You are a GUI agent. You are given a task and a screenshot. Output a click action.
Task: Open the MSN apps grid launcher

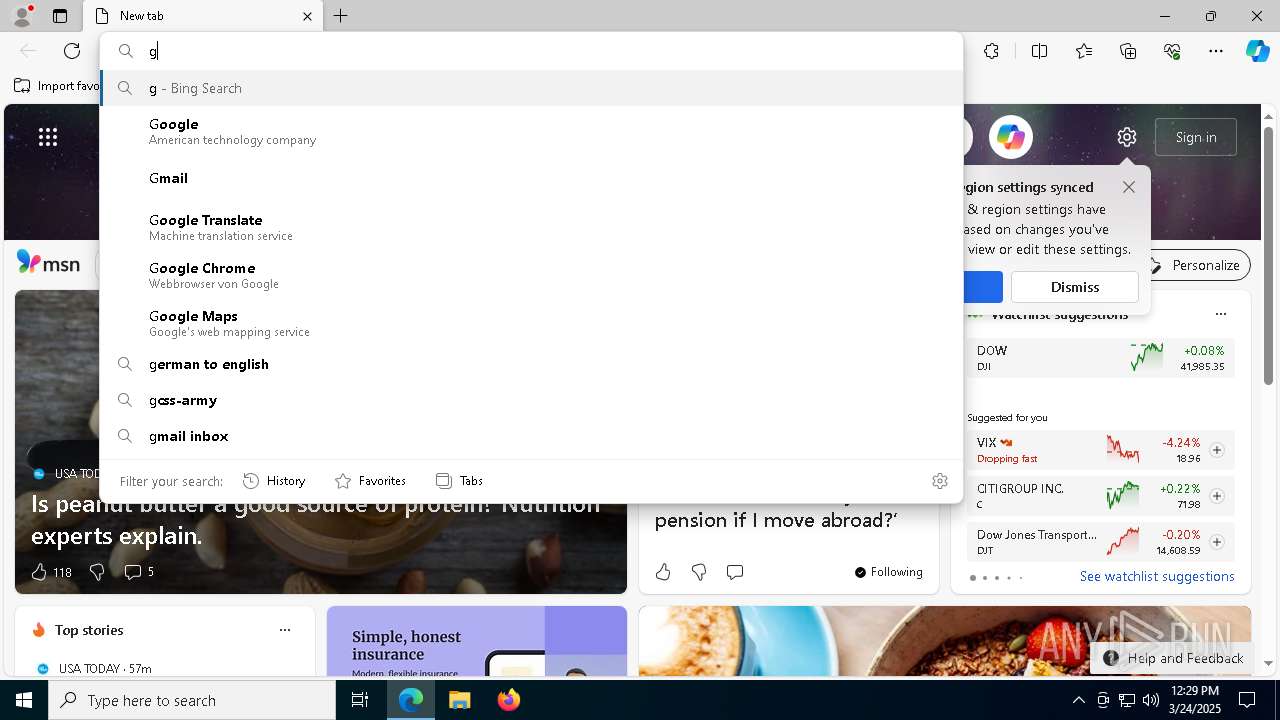tap(48, 137)
